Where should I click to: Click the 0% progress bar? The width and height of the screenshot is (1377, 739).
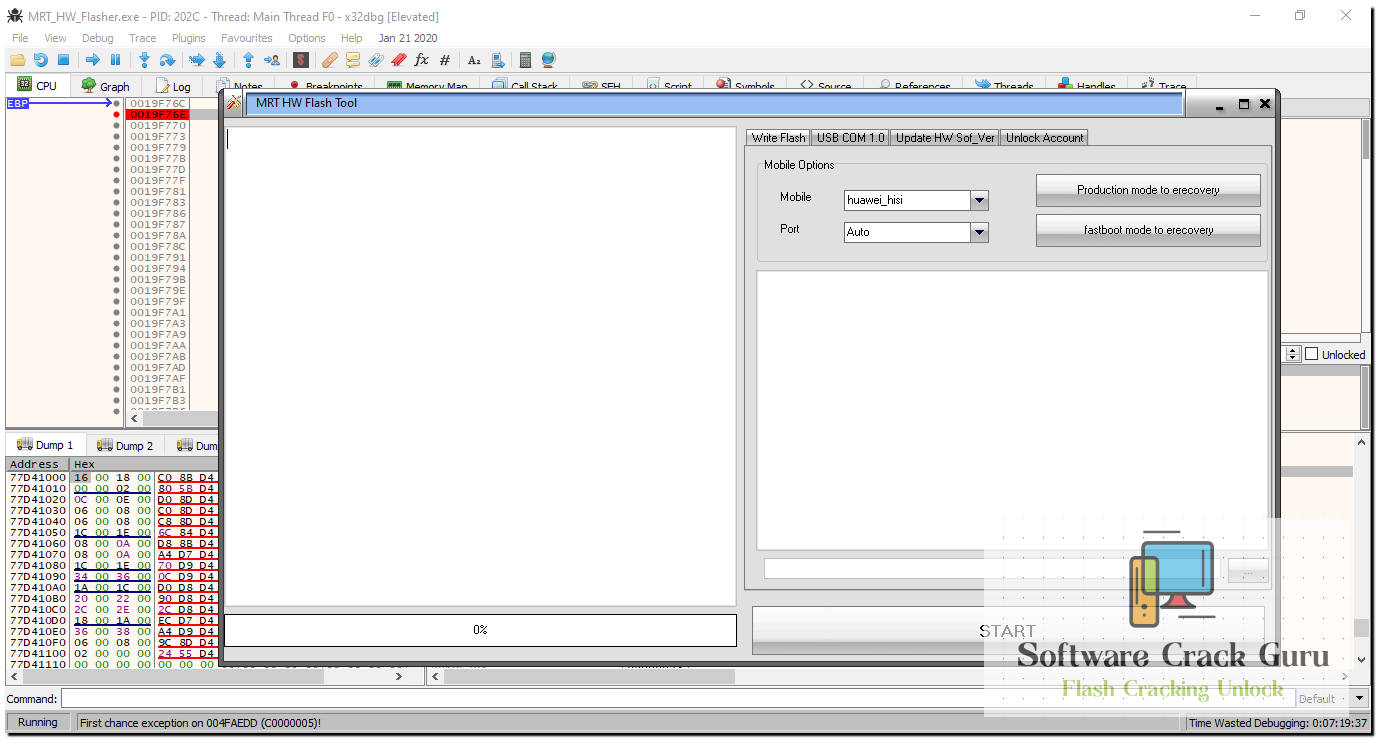(480, 630)
